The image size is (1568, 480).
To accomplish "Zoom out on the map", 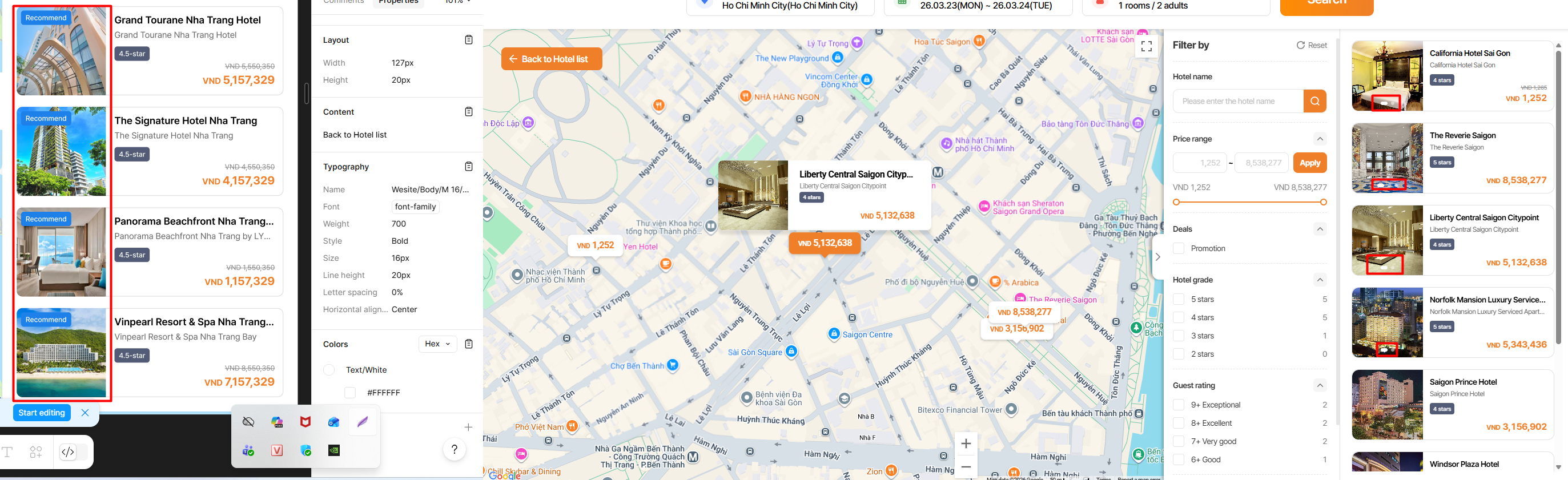I will [966, 467].
